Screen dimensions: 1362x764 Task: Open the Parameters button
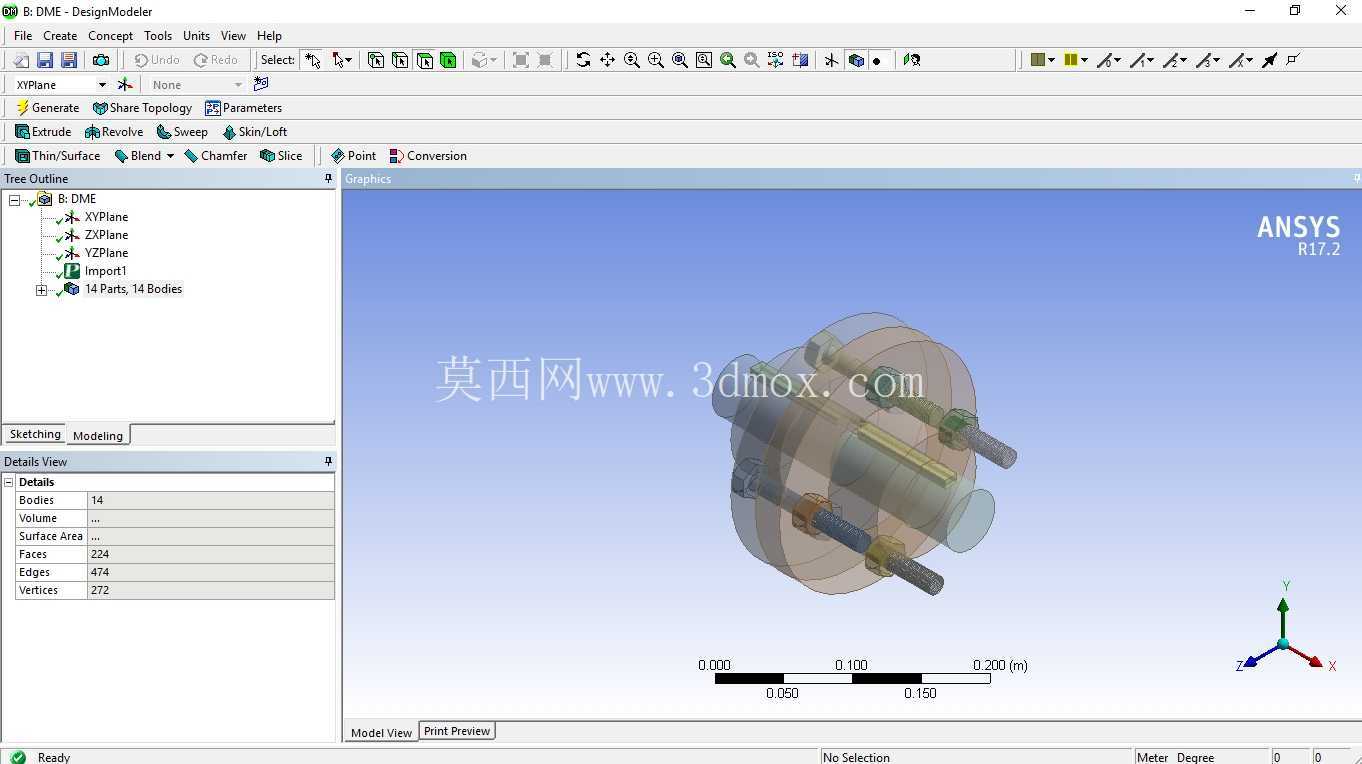(x=244, y=108)
